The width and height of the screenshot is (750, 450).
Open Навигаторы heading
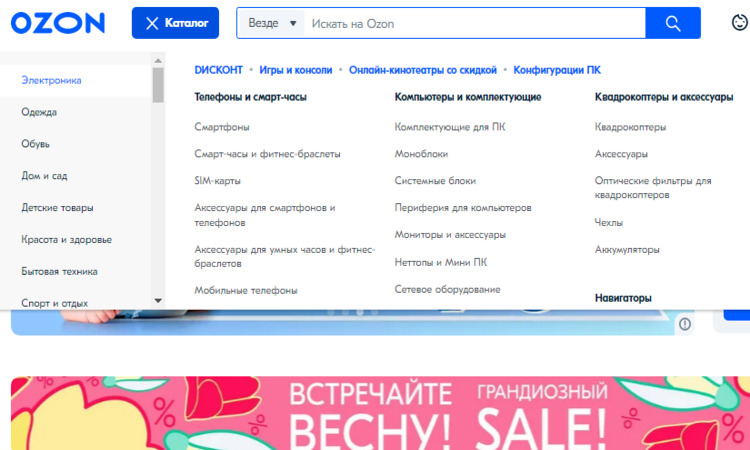(x=623, y=298)
